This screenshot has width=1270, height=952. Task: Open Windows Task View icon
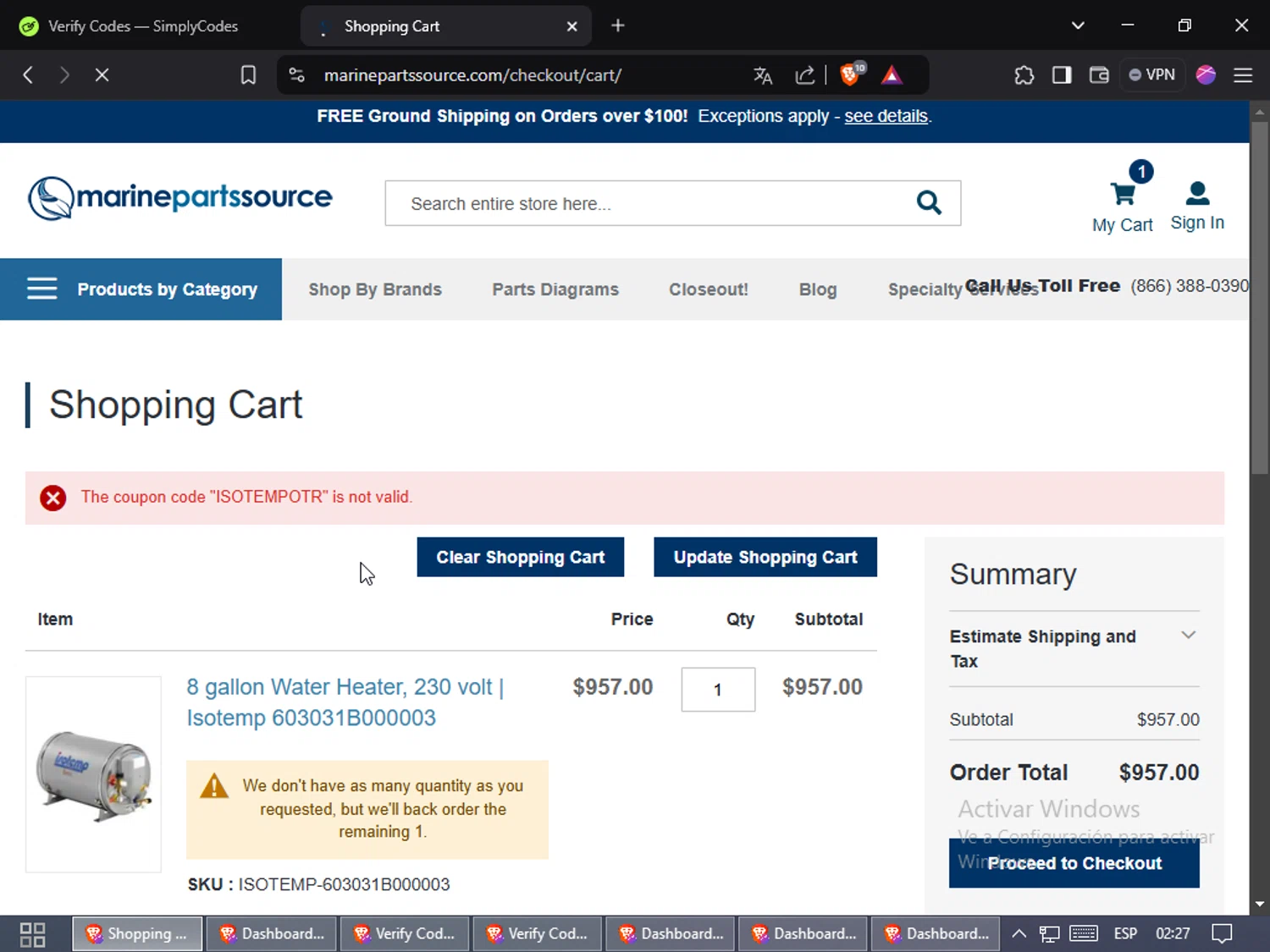coord(32,934)
